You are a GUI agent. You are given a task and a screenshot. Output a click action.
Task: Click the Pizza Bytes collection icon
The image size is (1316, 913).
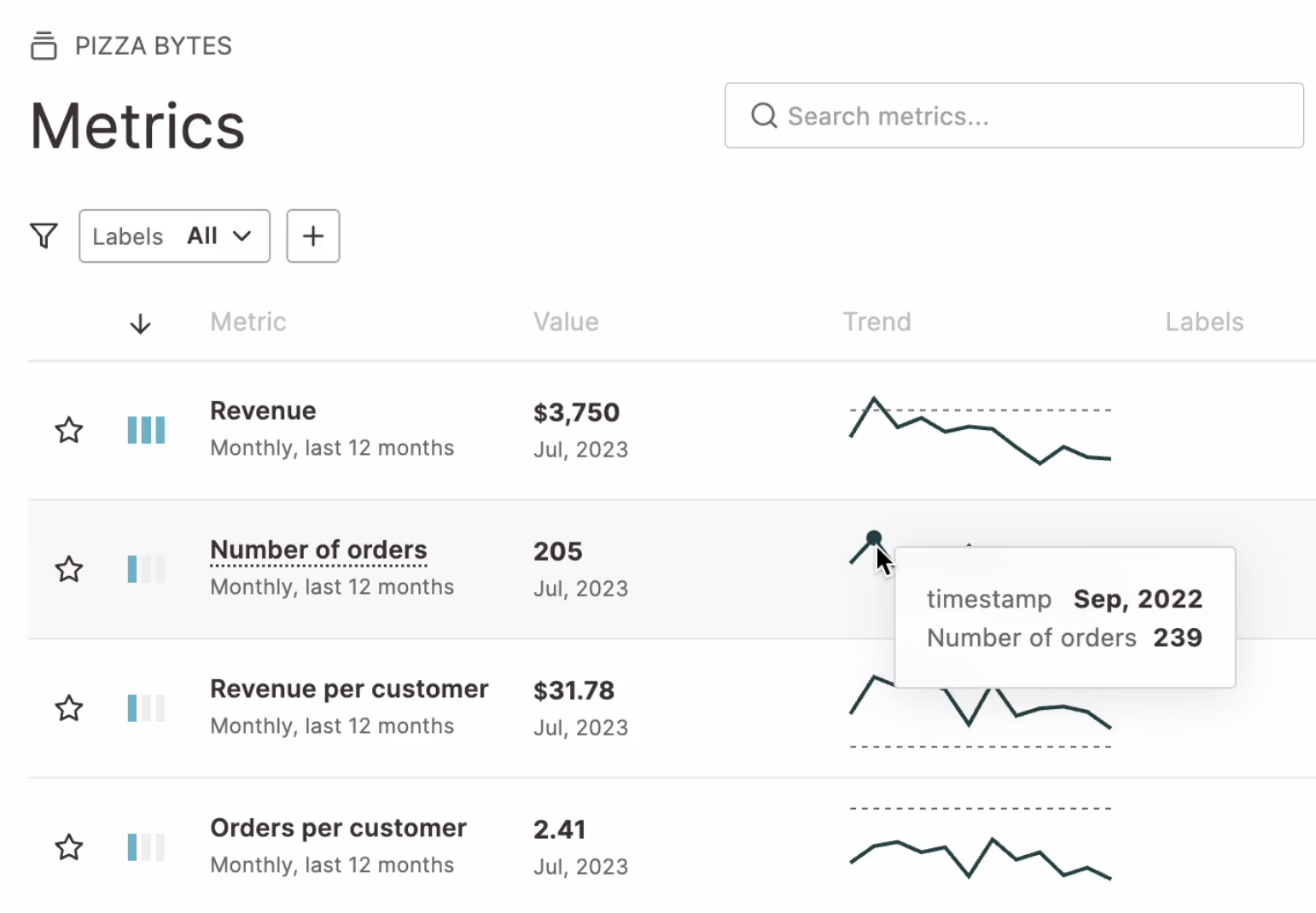[x=44, y=46]
